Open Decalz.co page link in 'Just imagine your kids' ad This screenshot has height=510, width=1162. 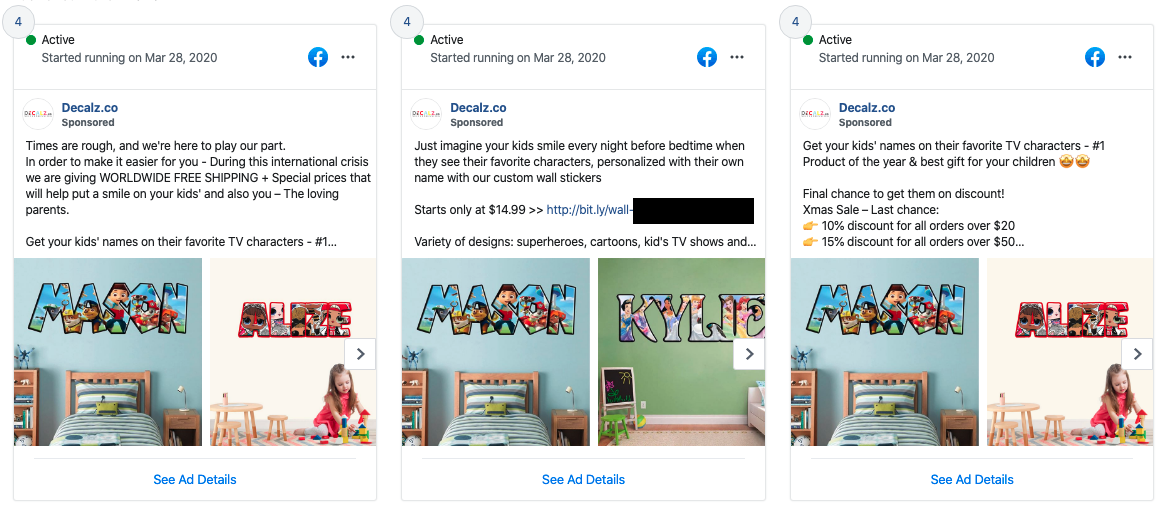click(479, 107)
